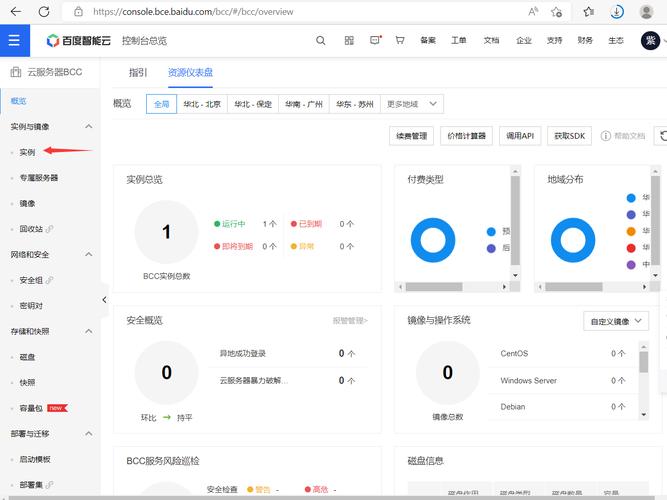Open the products grid icon in header
Viewport: 667px width, 500px height.
click(x=349, y=40)
